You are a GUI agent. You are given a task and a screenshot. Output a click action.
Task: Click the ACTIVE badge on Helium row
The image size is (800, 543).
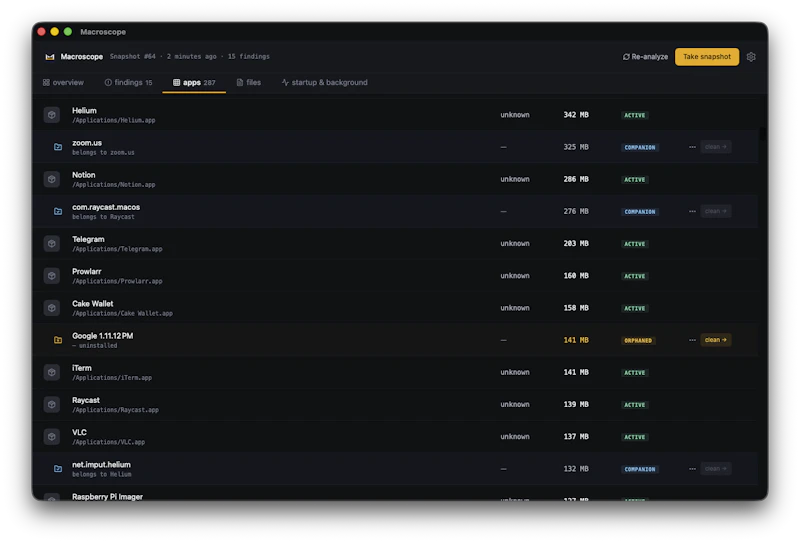[635, 115]
